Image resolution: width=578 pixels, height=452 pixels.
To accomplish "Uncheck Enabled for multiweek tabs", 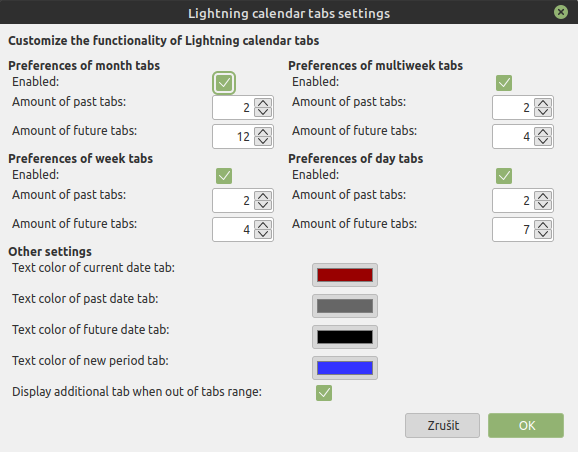I will 504,83.
